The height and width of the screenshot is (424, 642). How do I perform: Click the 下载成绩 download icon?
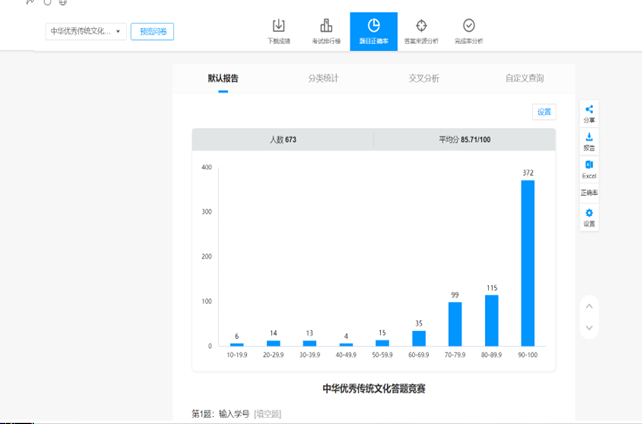click(279, 26)
